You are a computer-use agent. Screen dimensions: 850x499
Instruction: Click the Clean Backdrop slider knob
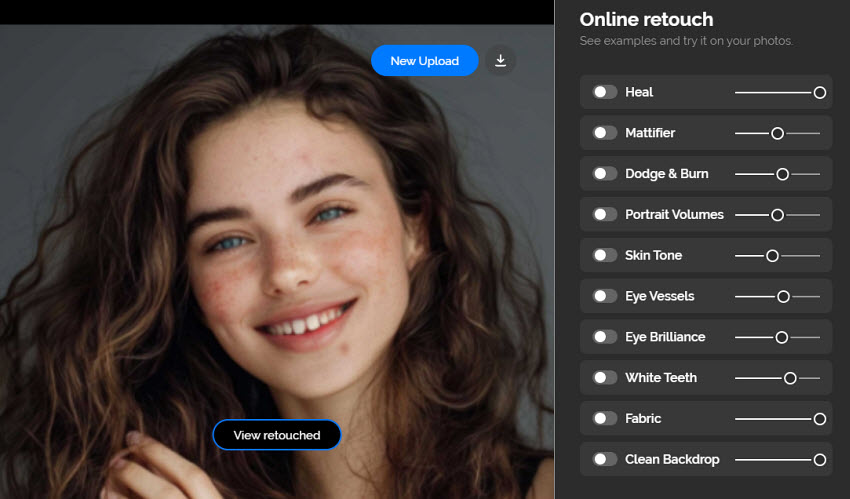[x=820, y=460]
